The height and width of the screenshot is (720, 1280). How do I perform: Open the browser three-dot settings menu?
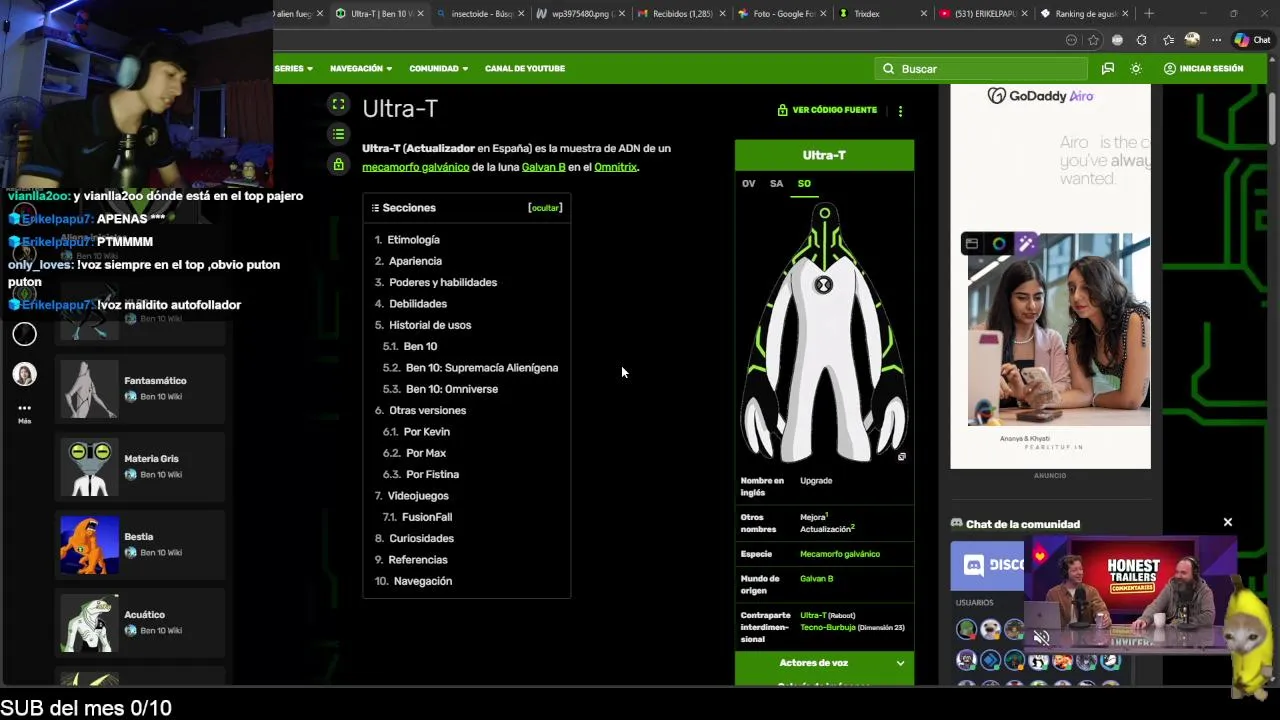(1216, 40)
